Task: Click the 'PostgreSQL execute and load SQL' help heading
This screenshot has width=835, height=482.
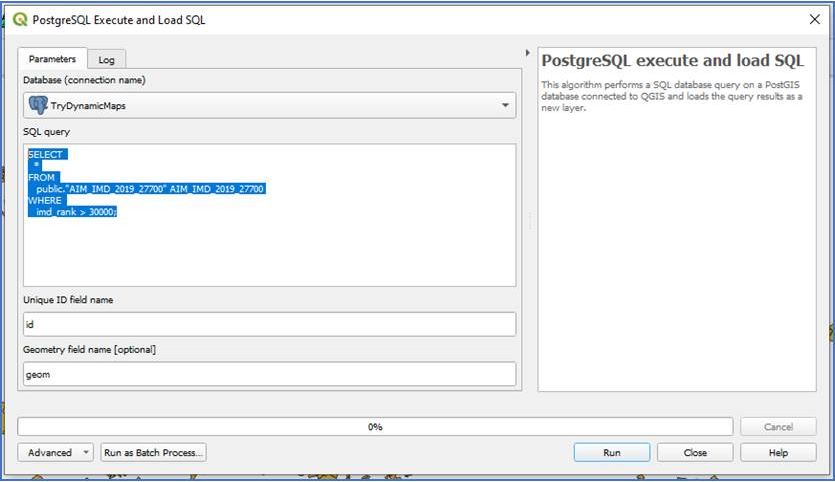Action: [x=673, y=60]
